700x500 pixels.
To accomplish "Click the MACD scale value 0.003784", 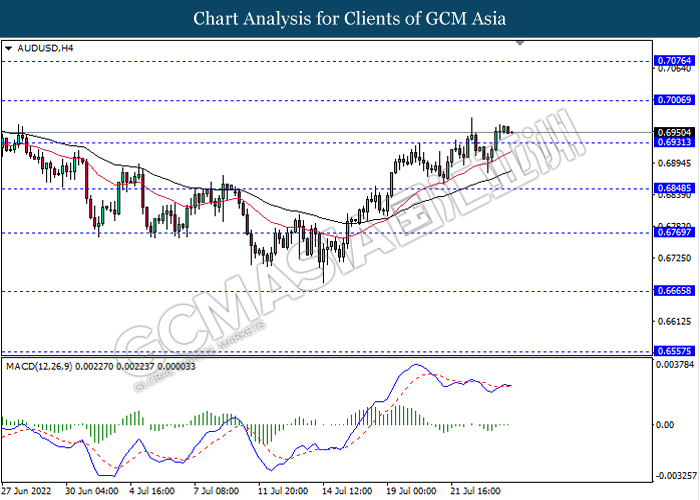I will click(x=675, y=365).
